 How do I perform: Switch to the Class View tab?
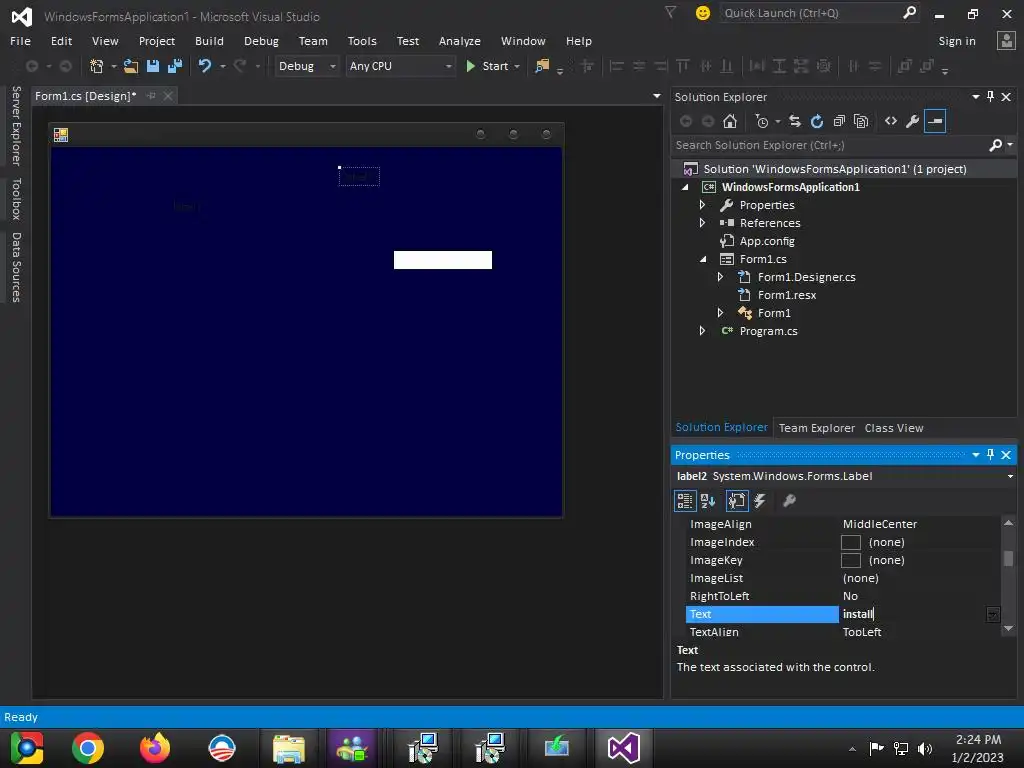coord(893,428)
